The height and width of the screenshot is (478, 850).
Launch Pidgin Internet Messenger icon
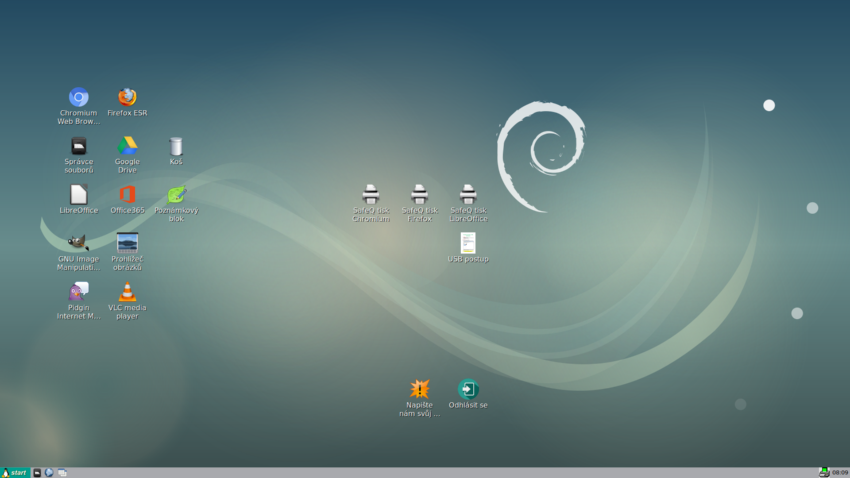pos(78,292)
